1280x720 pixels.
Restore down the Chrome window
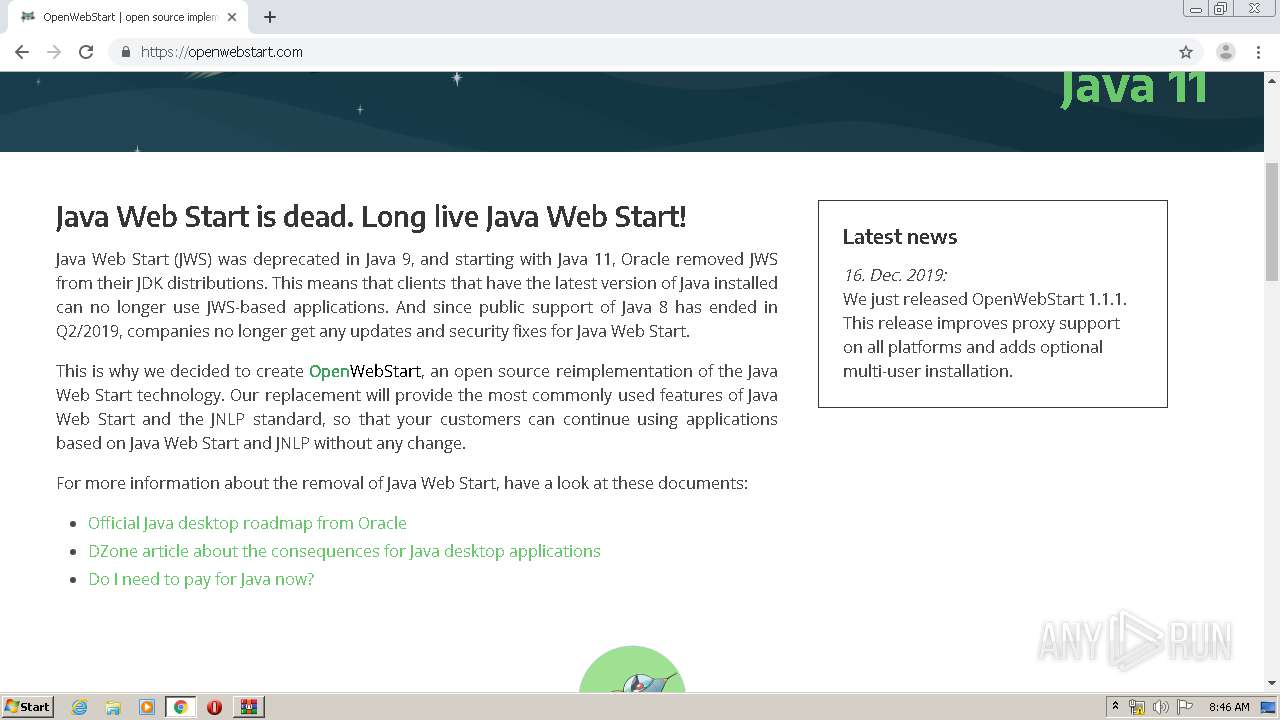point(1221,9)
